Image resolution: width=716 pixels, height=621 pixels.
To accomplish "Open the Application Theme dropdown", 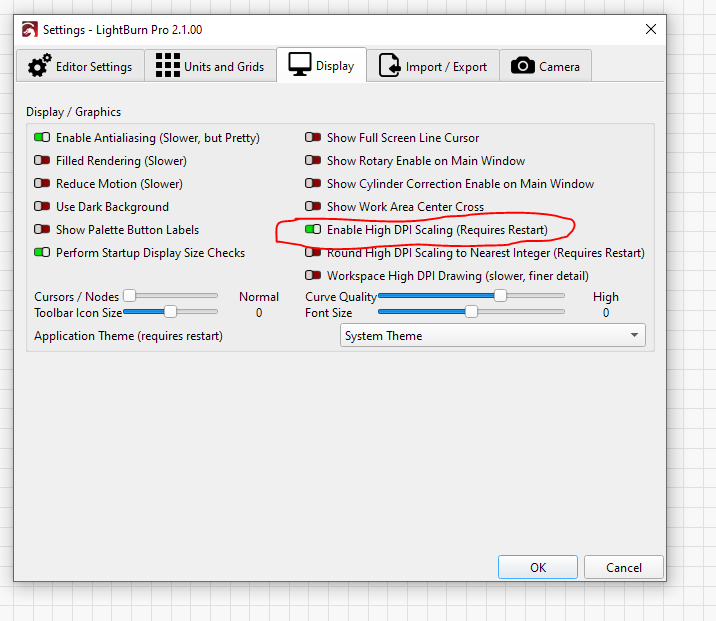I will 493,336.
